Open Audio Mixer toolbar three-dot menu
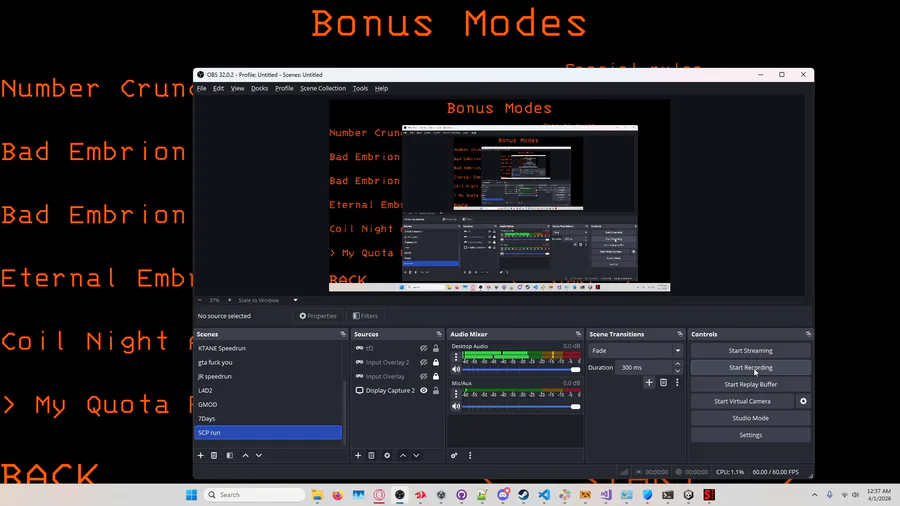The image size is (900, 506). 470,456
